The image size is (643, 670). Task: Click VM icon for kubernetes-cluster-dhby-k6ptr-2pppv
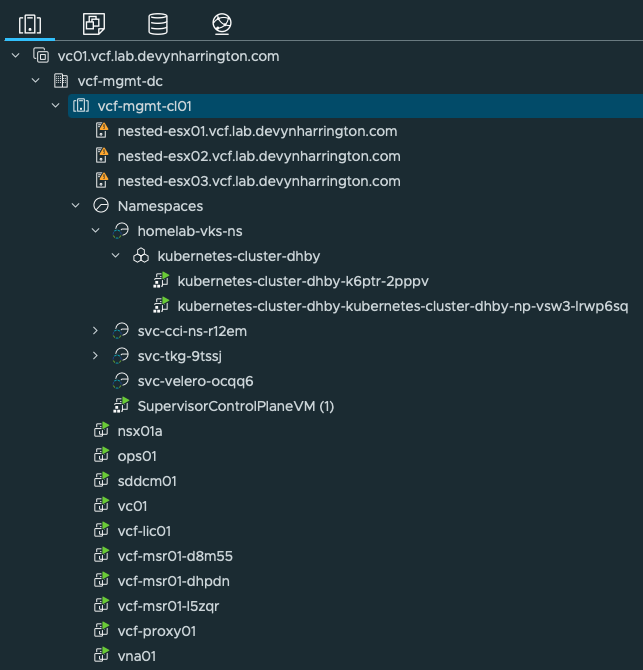tap(161, 280)
